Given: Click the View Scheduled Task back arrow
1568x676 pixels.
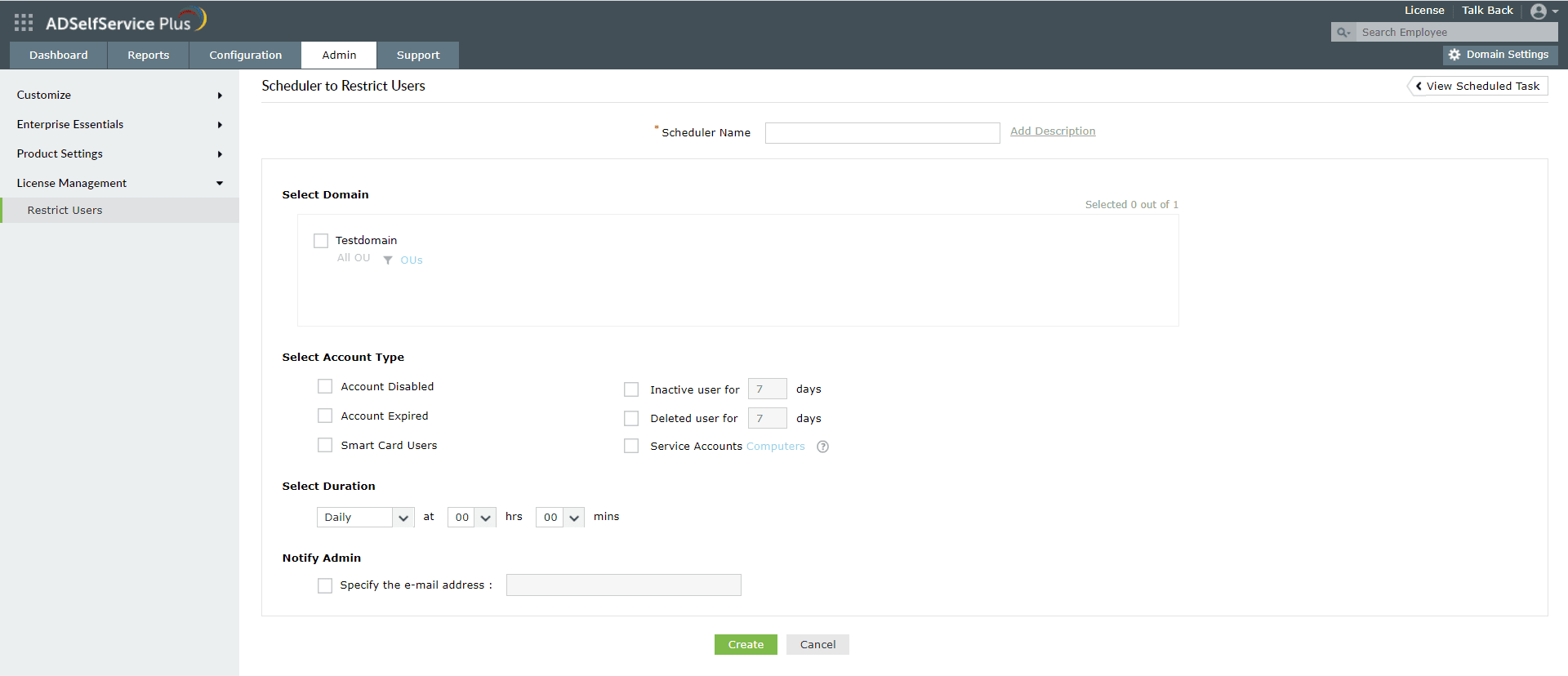Looking at the screenshot, I should pos(1419,87).
